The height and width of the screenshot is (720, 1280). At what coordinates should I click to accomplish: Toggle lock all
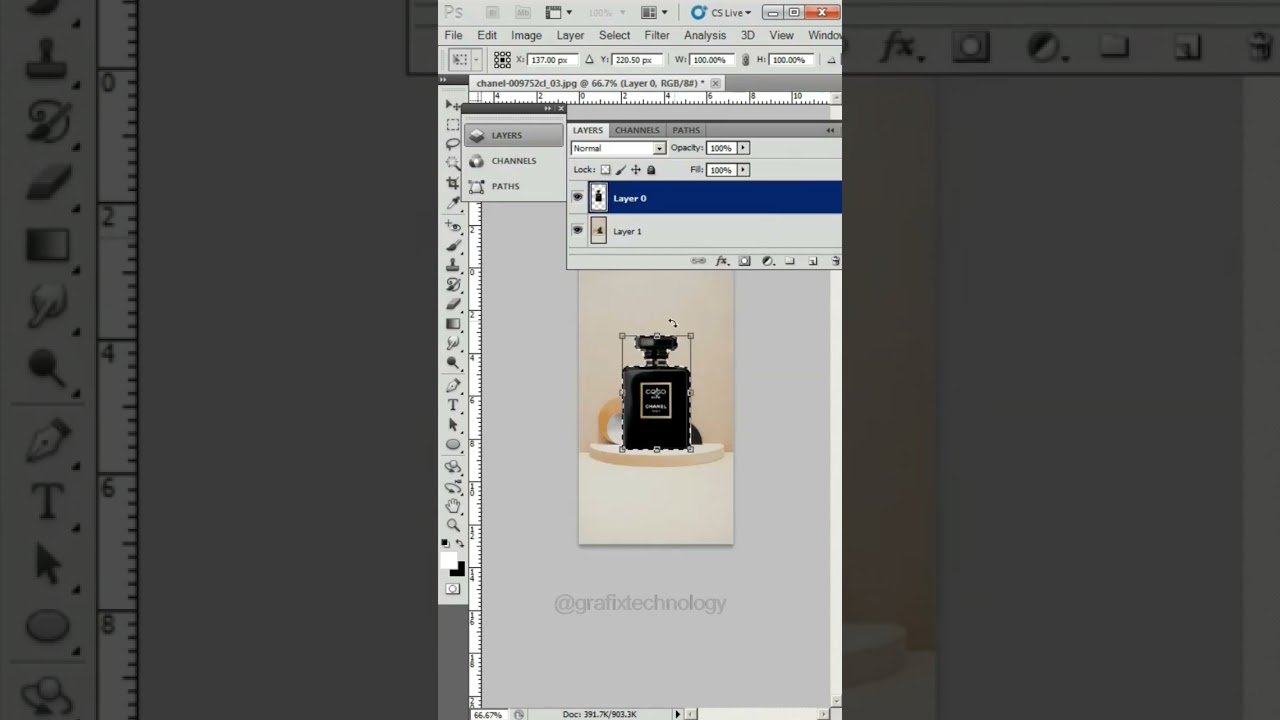click(651, 170)
